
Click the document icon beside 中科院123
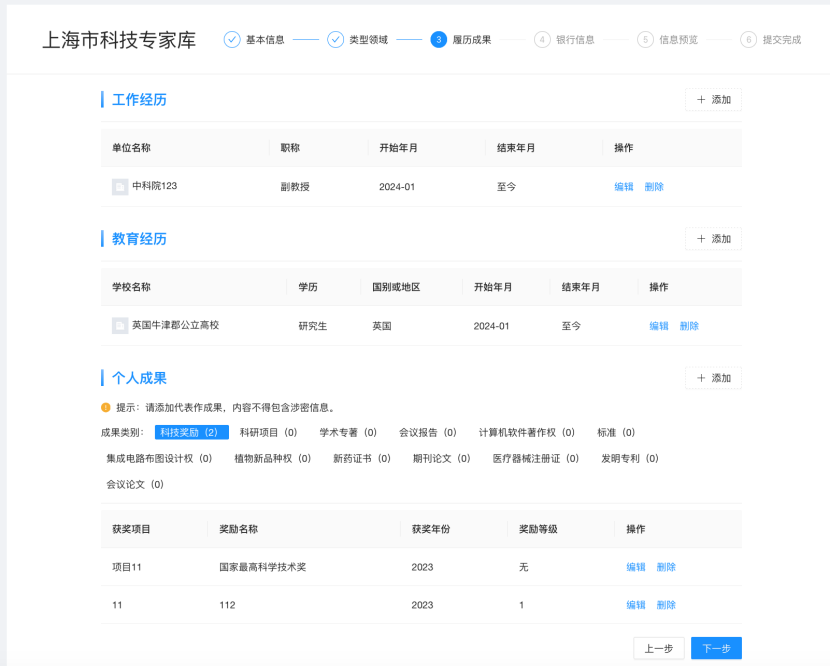coord(120,186)
